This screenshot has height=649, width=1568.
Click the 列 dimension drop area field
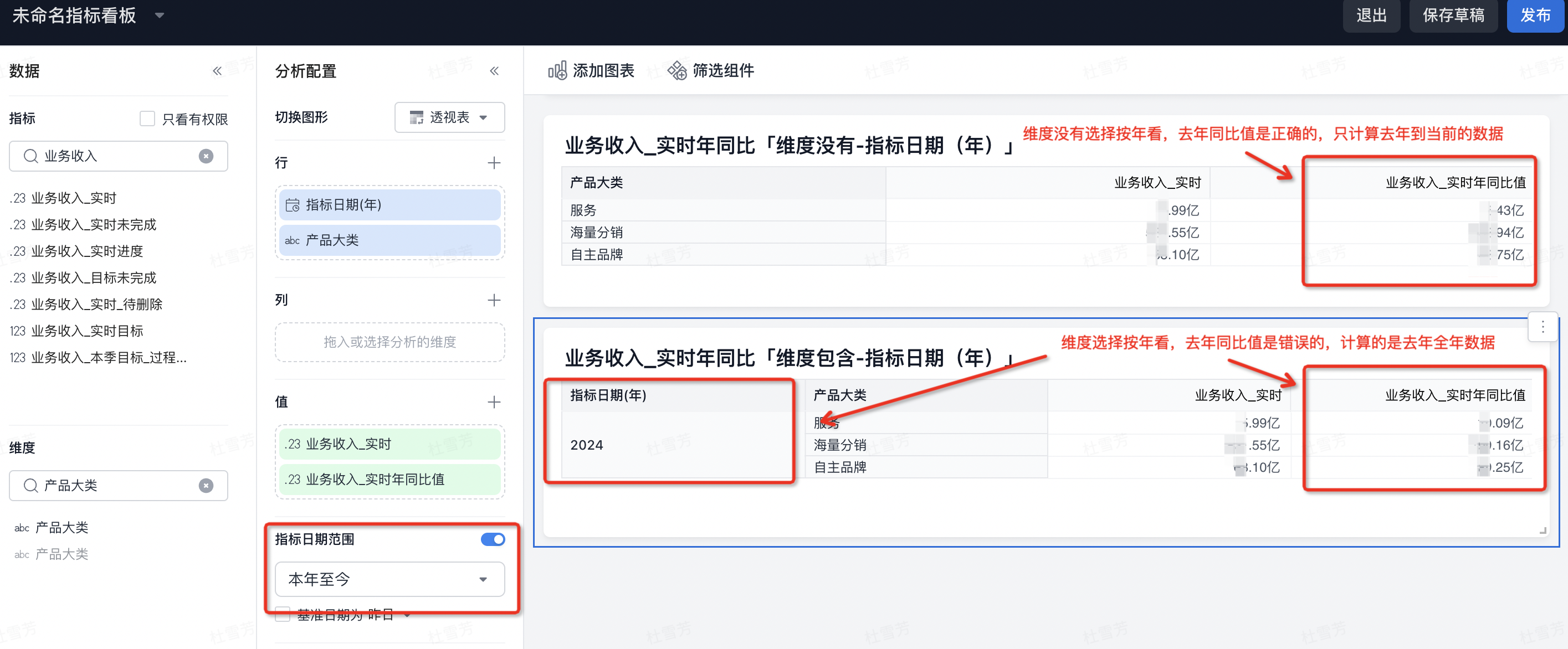click(x=390, y=342)
